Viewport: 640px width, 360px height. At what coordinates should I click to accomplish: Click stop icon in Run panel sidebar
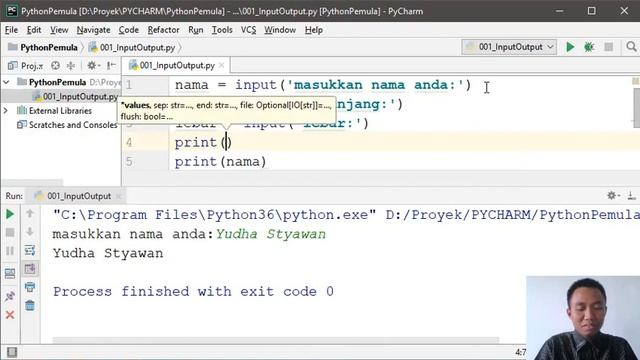point(10,233)
